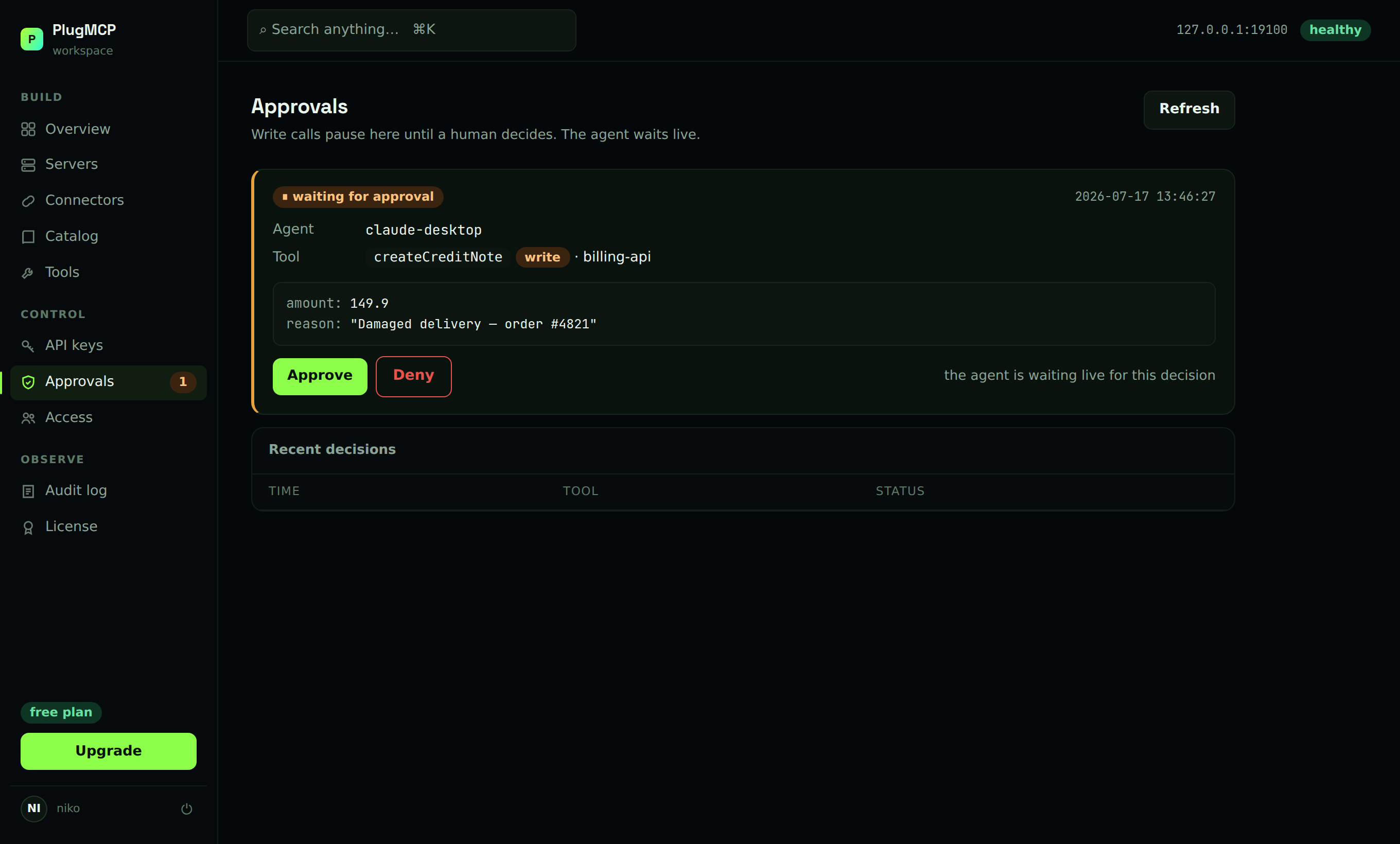The image size is (1400, 844).
Task: Click the Tools wrench icon
Action: 28,273
